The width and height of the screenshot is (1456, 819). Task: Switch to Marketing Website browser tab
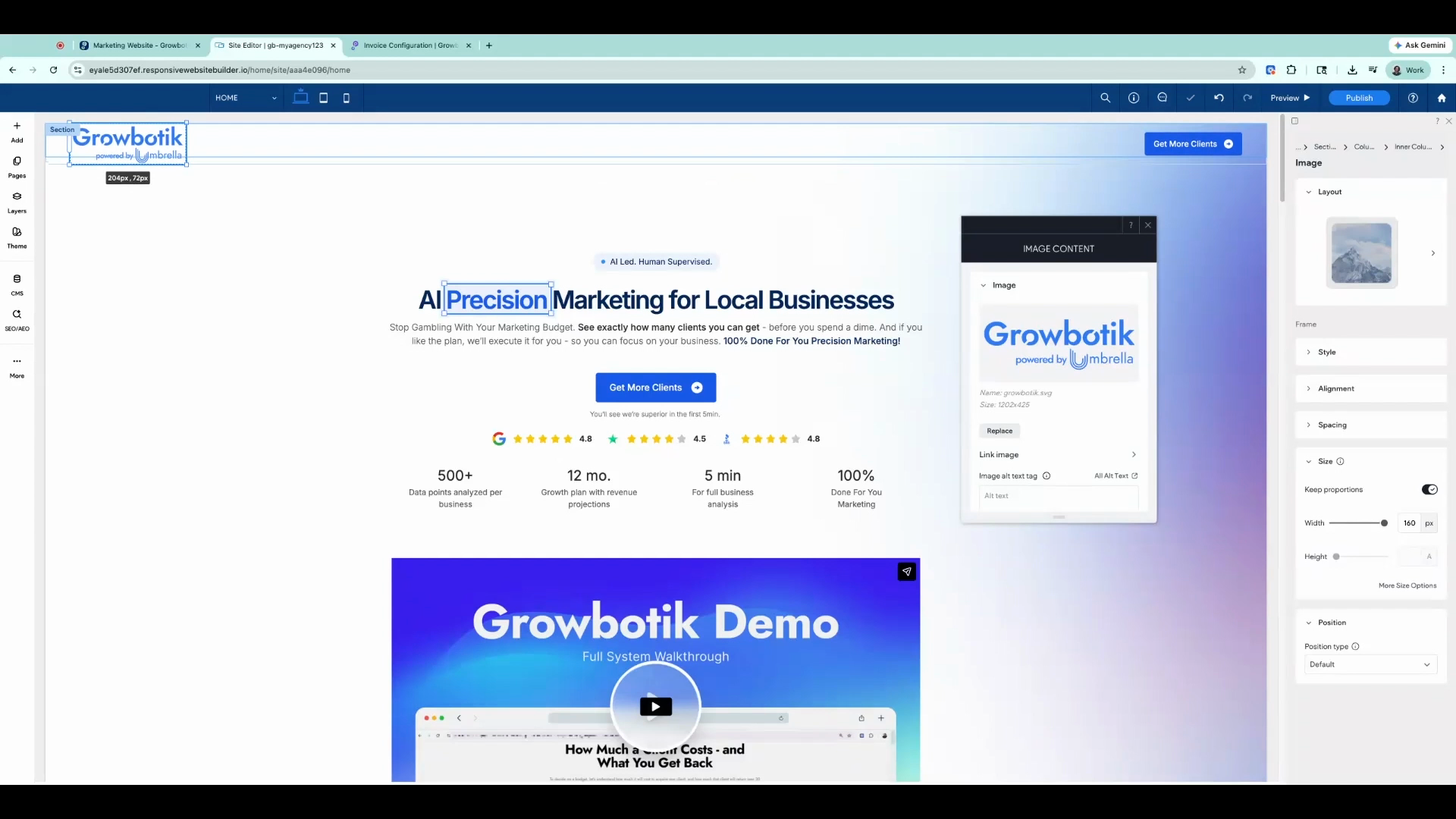[x=140, y=45]
